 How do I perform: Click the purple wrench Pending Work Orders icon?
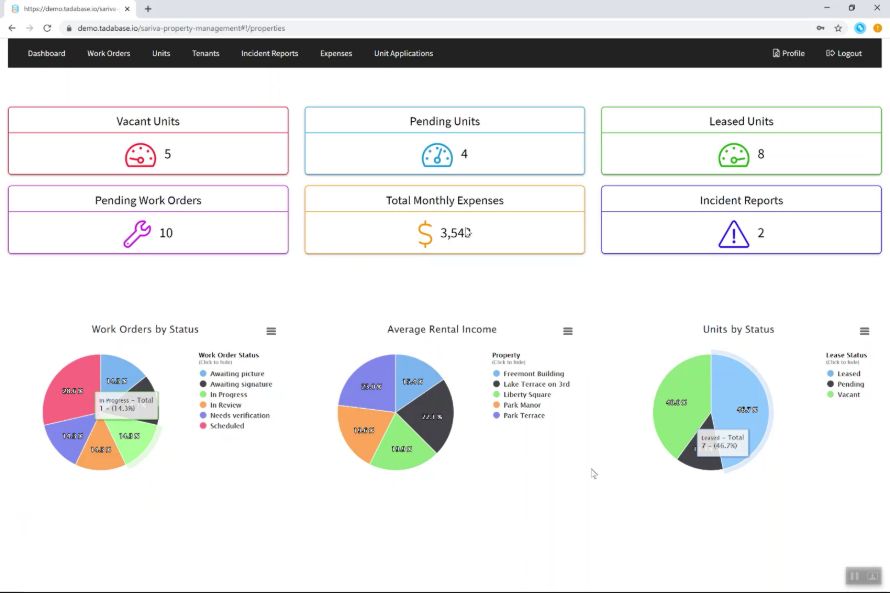(137, 234)
